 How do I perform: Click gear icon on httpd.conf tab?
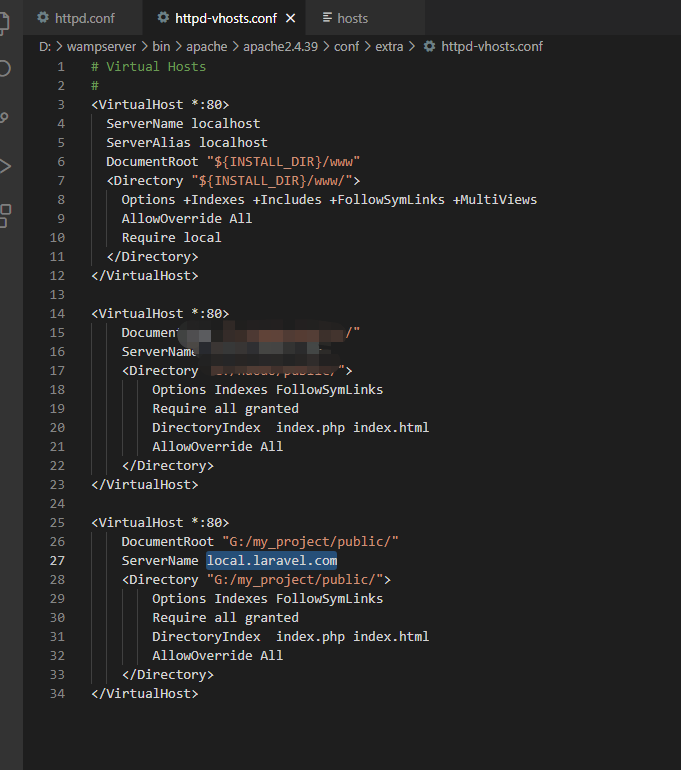pos(42,18)
